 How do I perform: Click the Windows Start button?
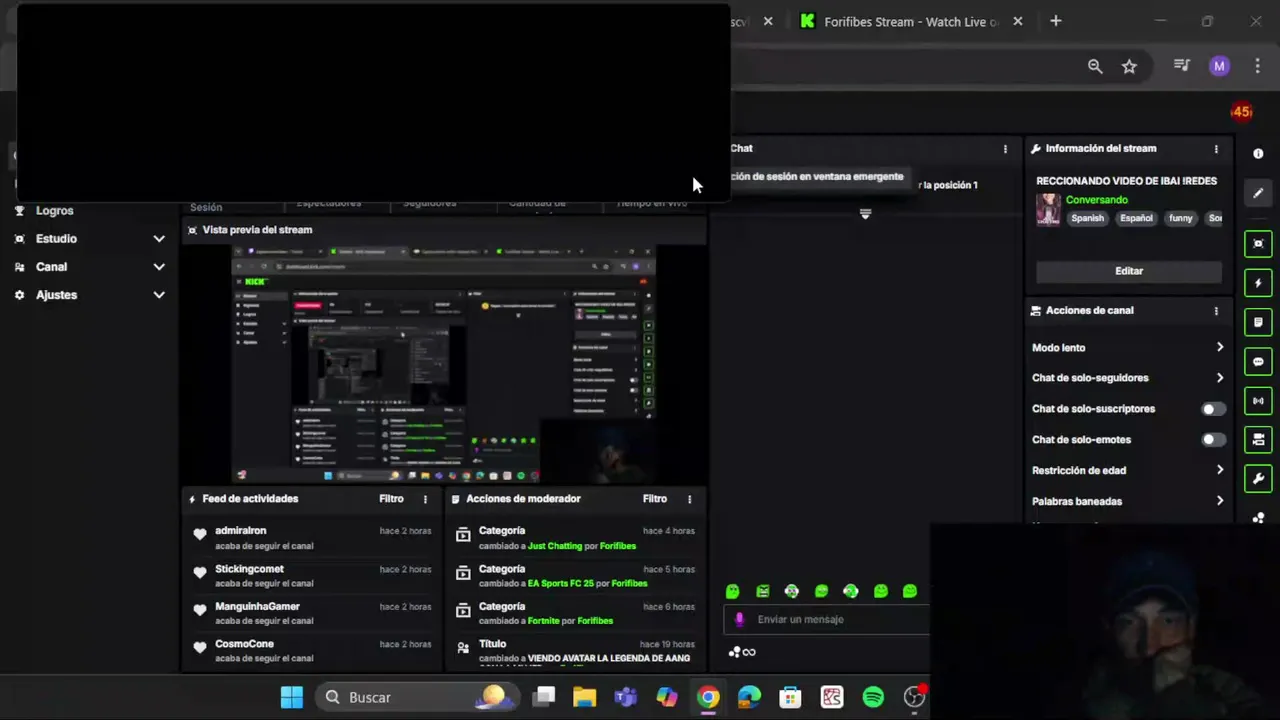tap(292, 697)
